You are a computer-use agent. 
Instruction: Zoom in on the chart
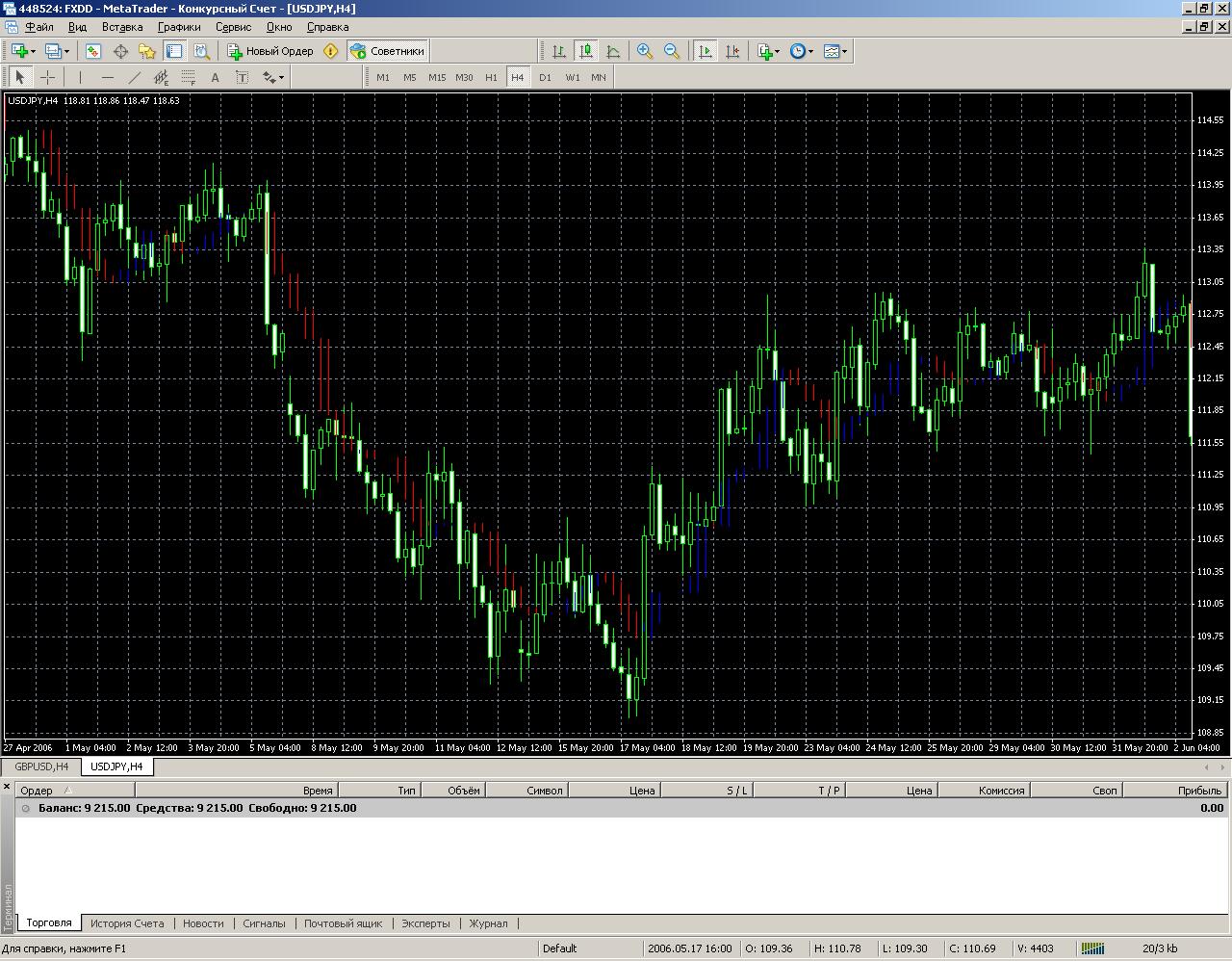coord(645,51)
